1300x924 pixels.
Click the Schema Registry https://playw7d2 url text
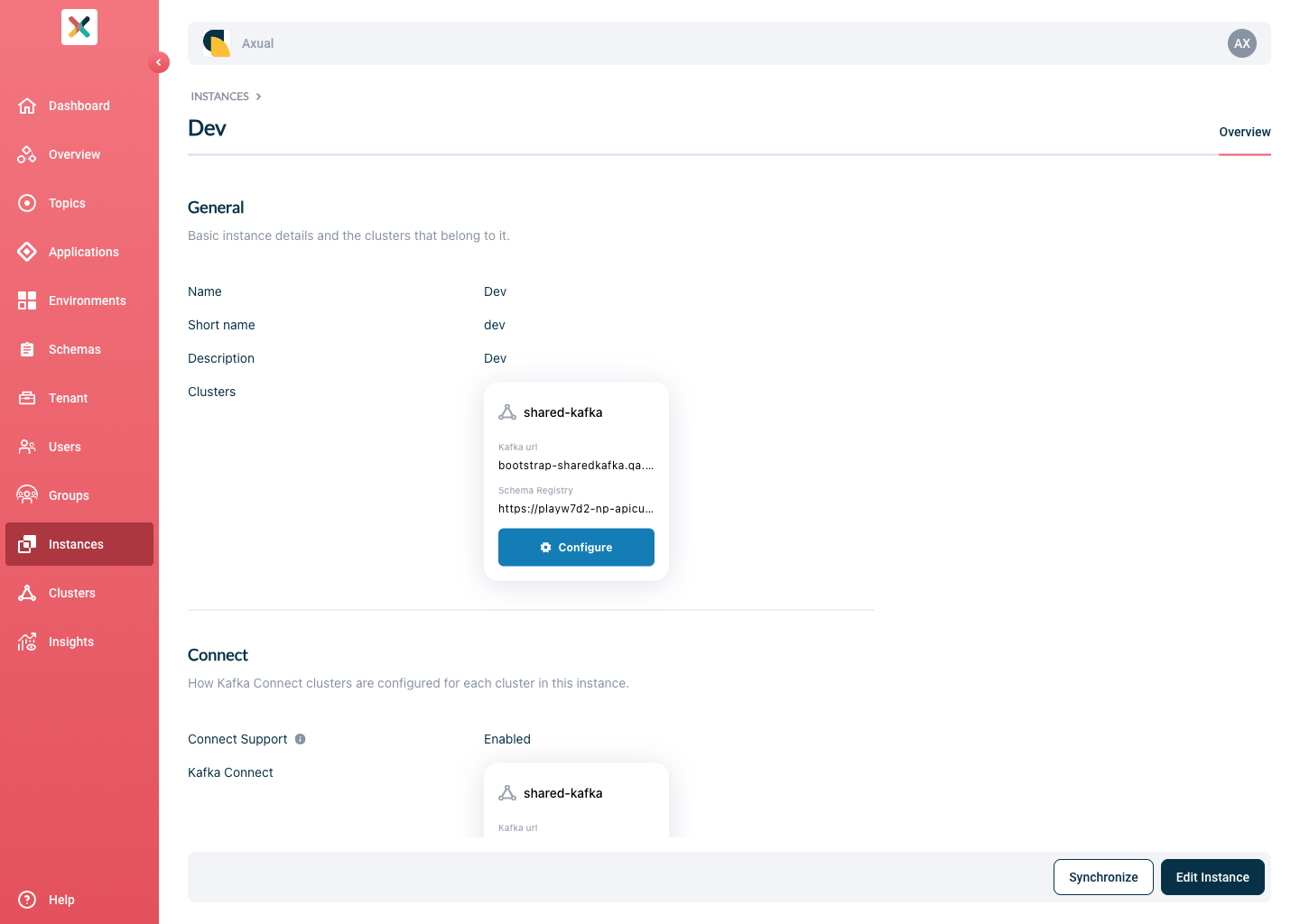576,509
